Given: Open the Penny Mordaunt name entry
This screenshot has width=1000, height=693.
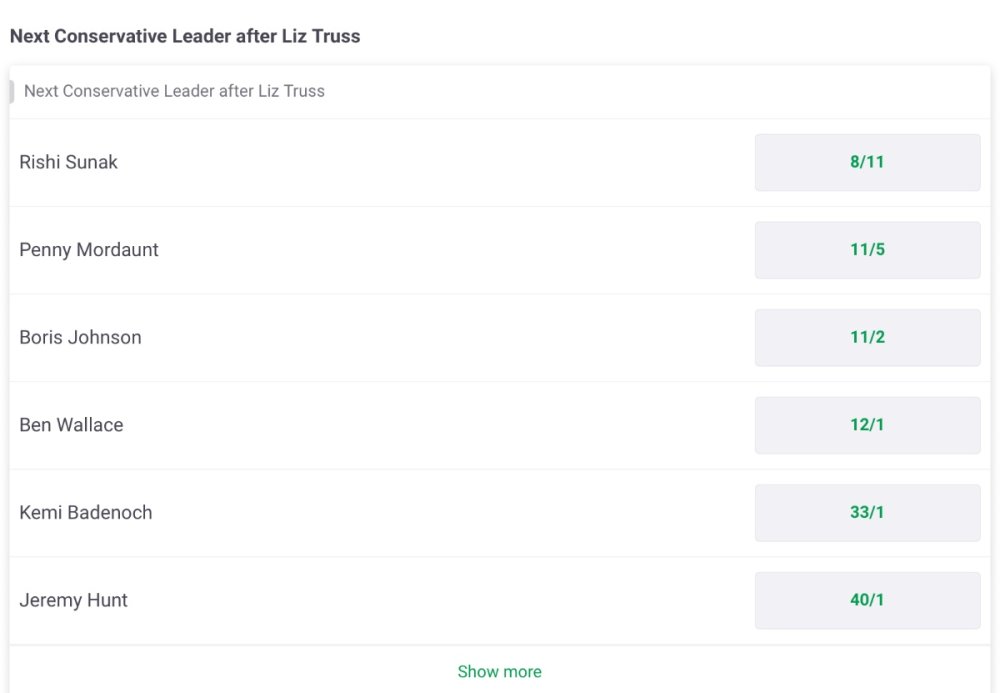Looking at the screenshot, I should [x=89, y=250].
